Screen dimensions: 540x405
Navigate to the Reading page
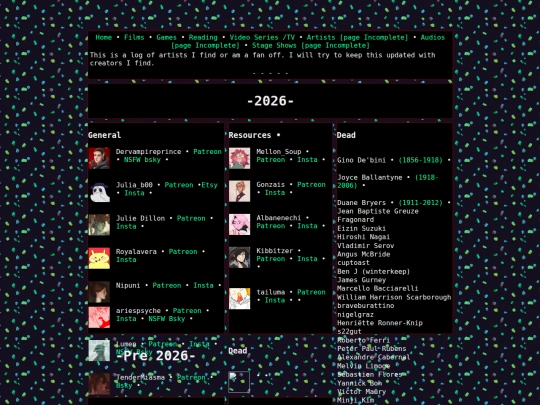203,37
